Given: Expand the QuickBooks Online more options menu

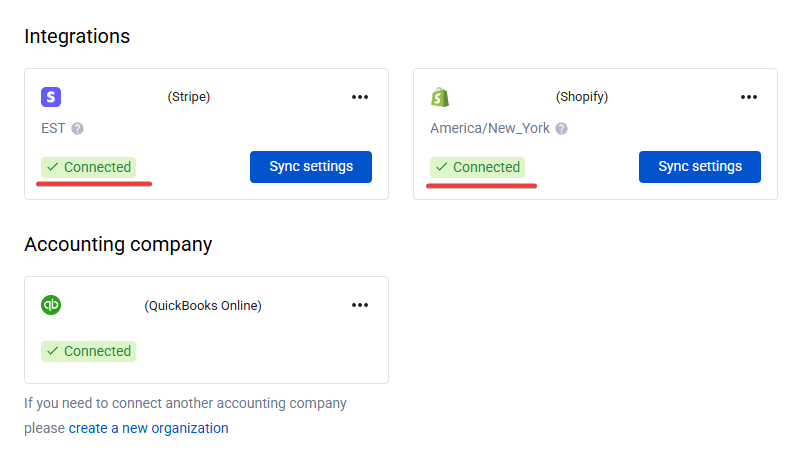Looking at the screenshot, I should pyautogui.click(x=360, y=305).
